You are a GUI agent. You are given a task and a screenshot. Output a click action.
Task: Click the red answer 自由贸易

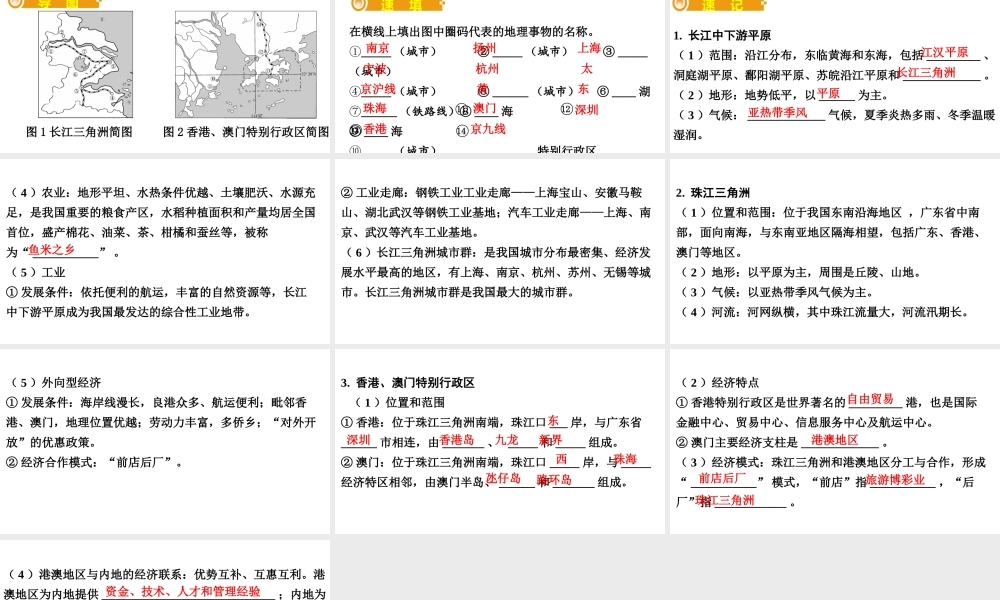[871, 399]
